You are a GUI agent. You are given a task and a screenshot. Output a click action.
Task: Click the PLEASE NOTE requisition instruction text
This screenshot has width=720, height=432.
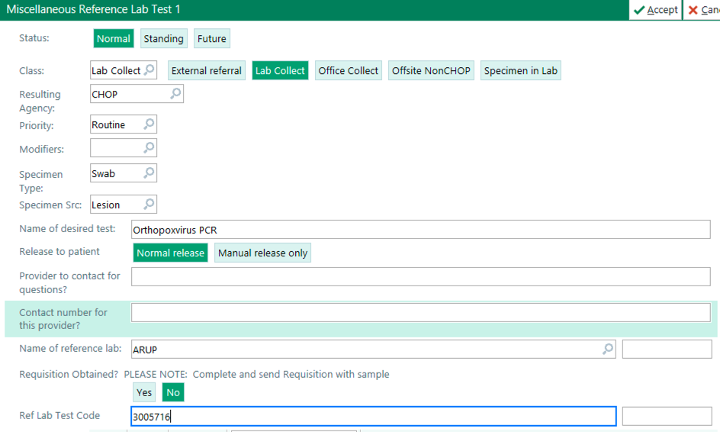coord(257,374)
